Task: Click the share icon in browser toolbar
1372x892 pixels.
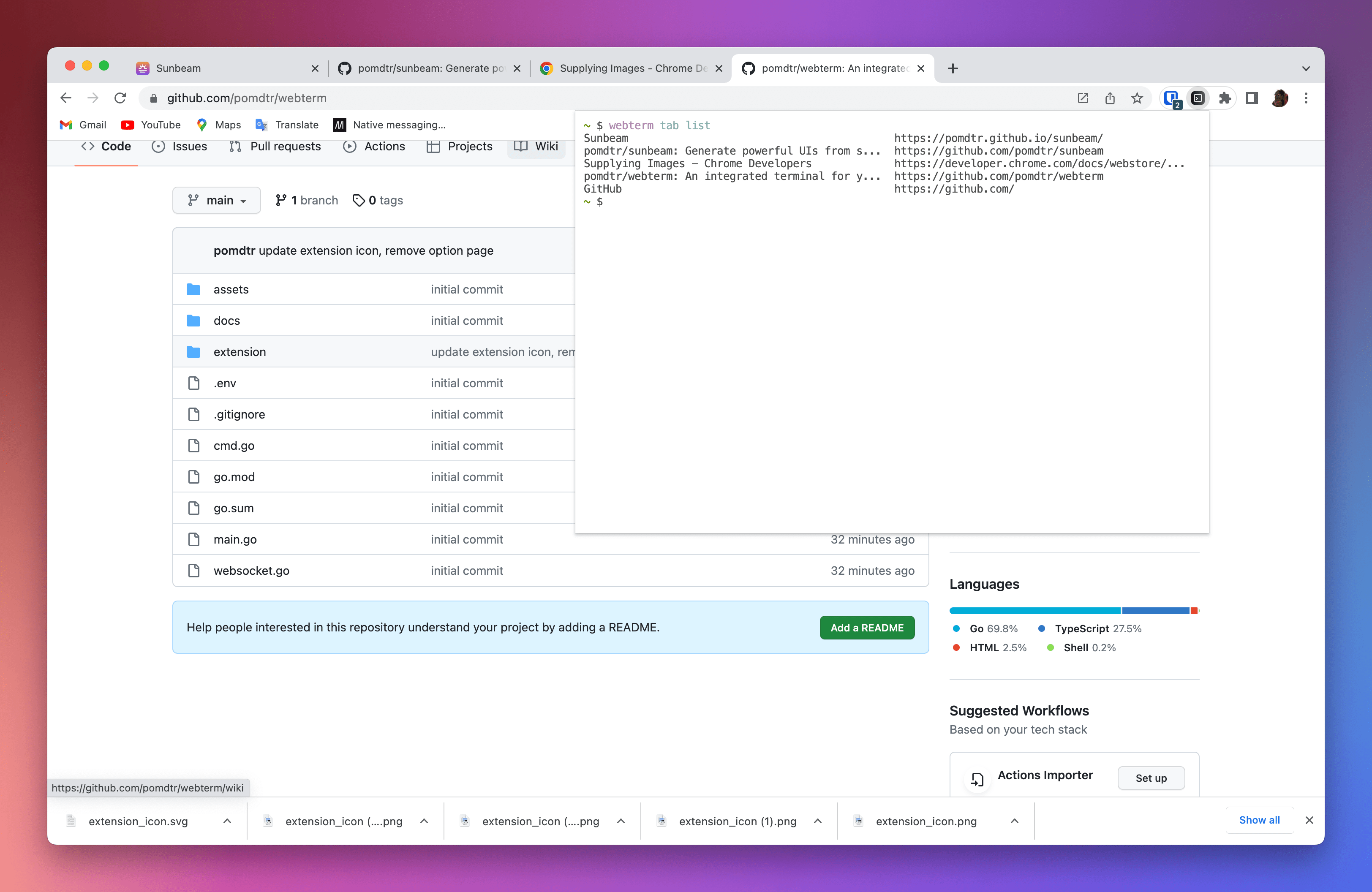Action: [1111, 98]
